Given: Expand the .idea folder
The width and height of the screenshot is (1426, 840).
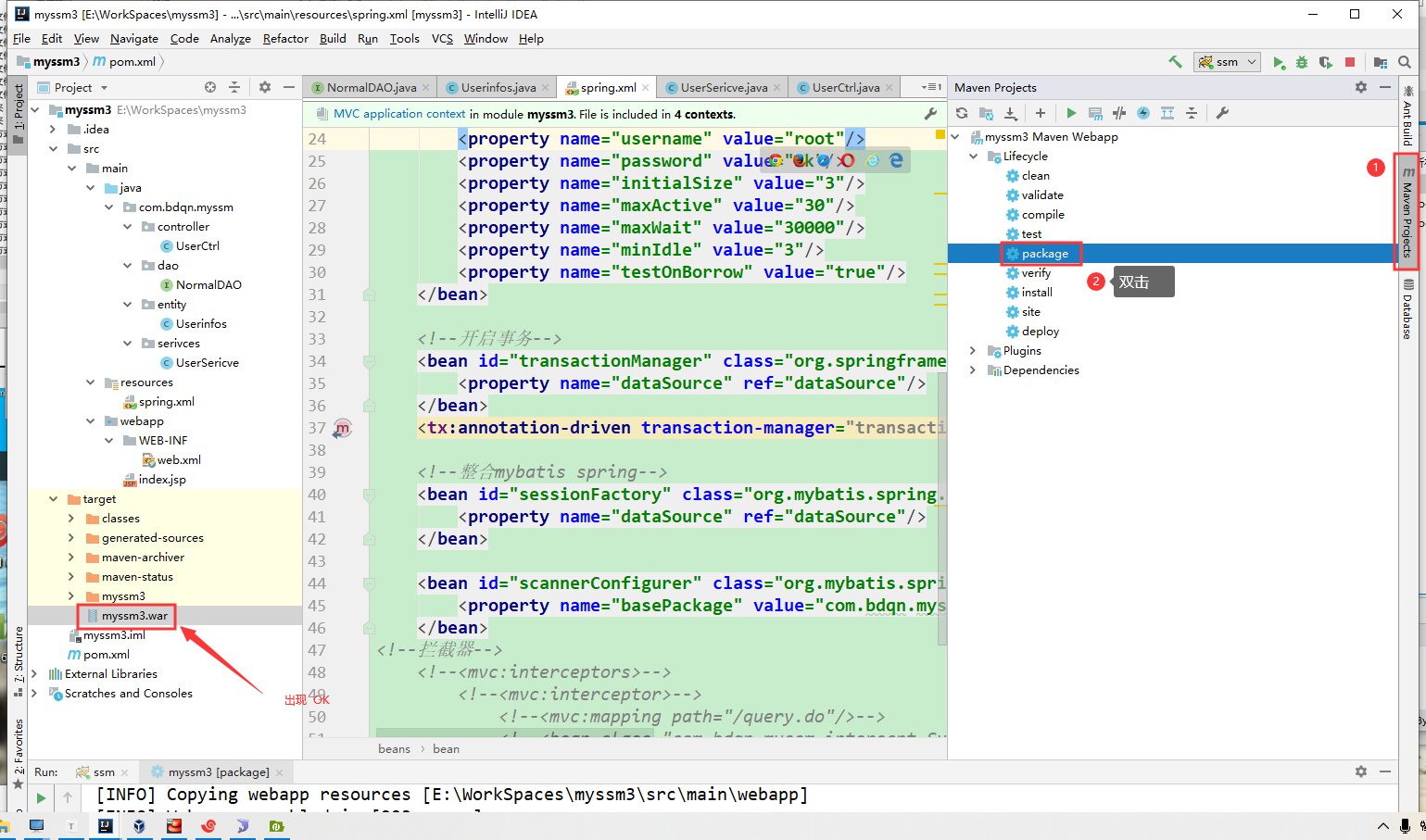Looking at the screenshot, I should 53,130.
